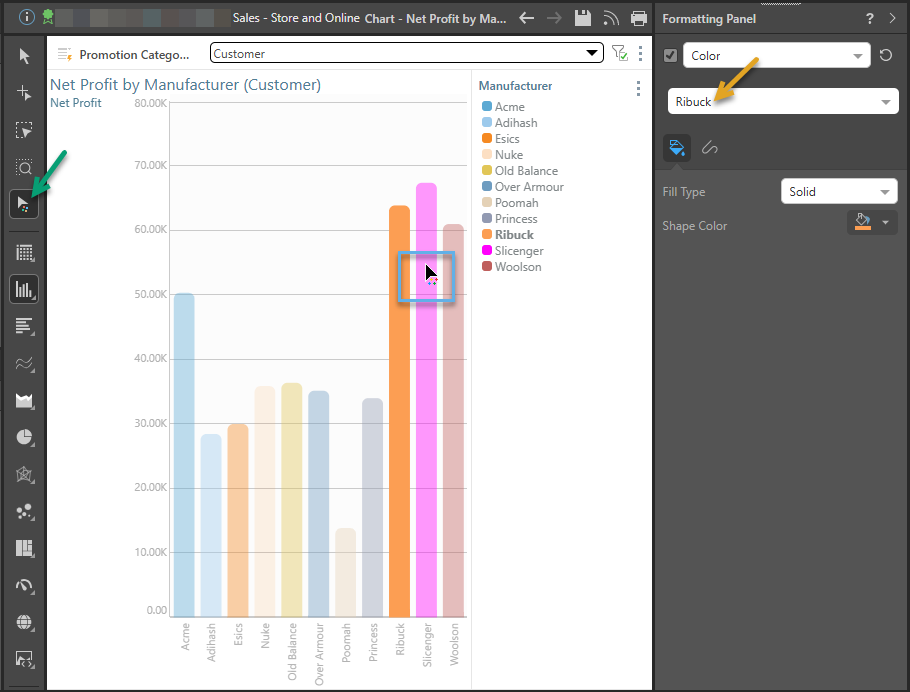Toggle Slicenger in the Manufacturer legend

[x=517, y=251]
